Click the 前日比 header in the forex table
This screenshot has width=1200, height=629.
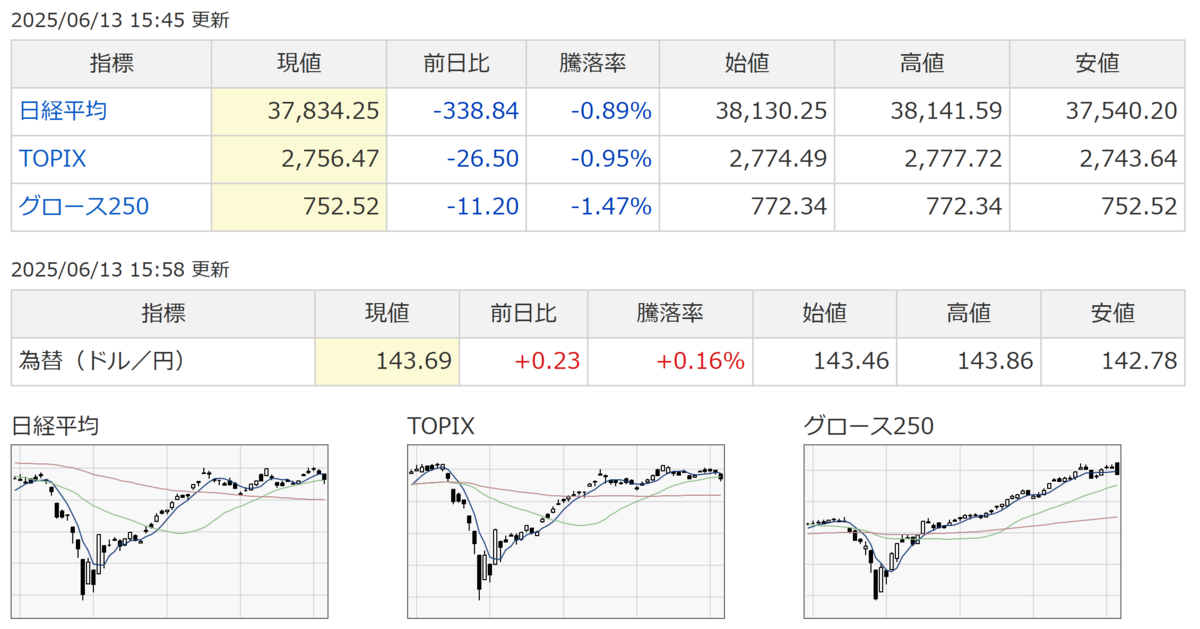[x=523, y=313]
